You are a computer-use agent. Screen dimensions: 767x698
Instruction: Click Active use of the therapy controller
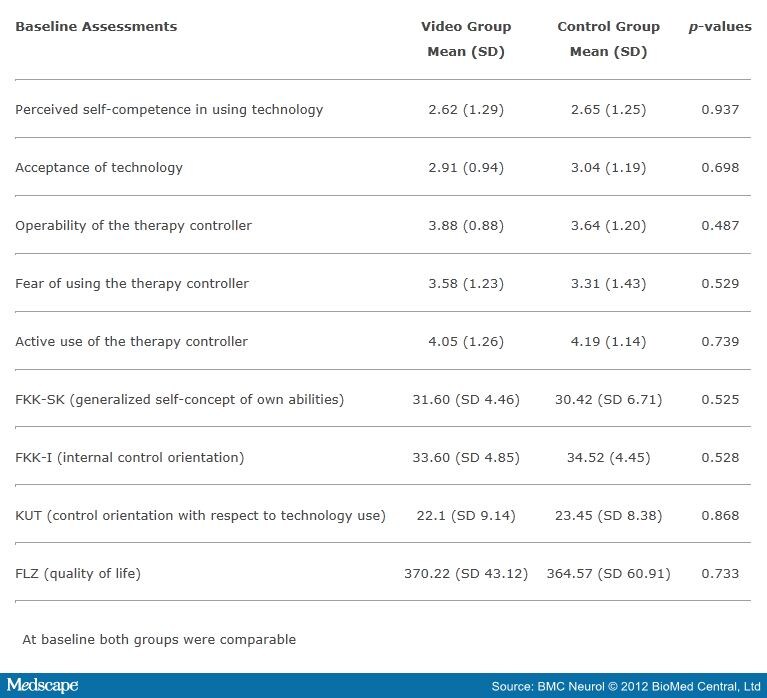pos(131,342)
